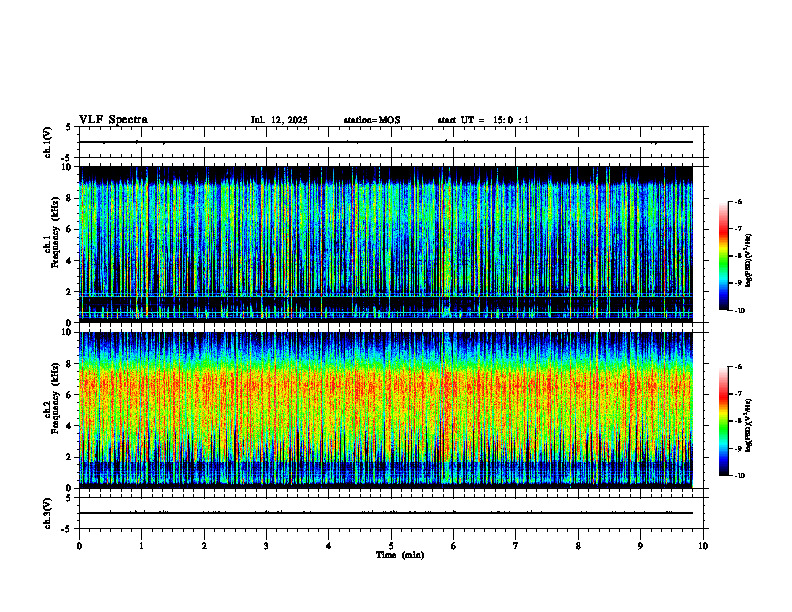Click time axis tick label "10"

[703, 546]
